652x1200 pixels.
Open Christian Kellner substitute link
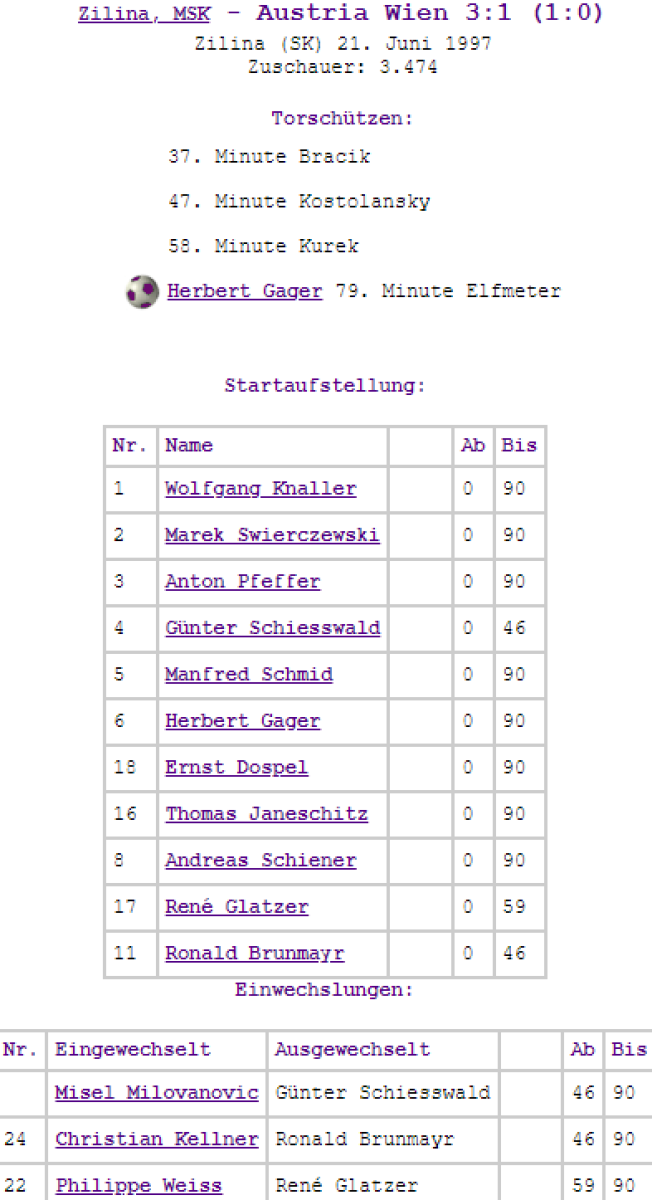pyautogui.click(x=157, y=1139)
